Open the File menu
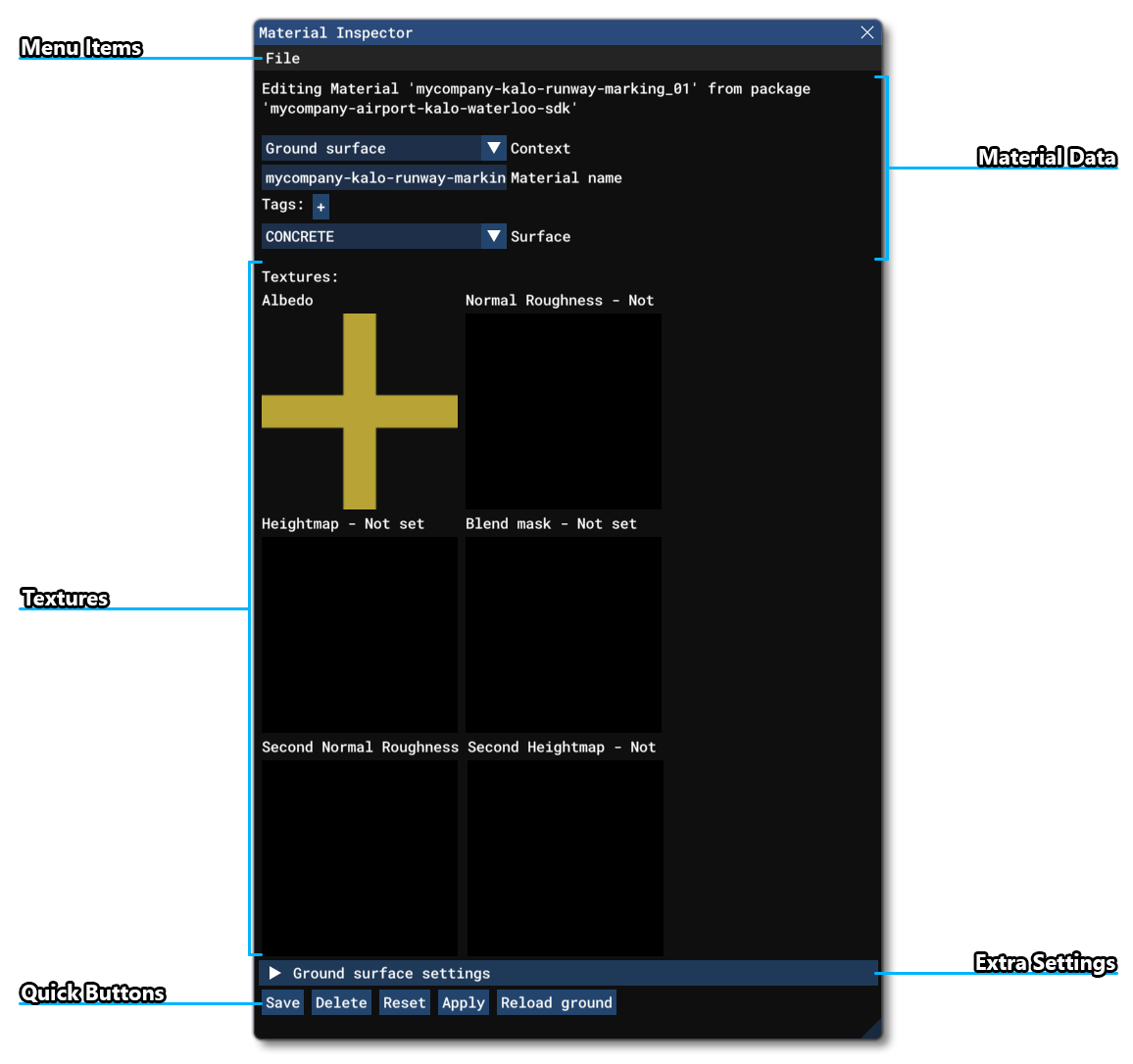Image resolution: width=1133 pixels, height=1064 pixels. [282, 58]
